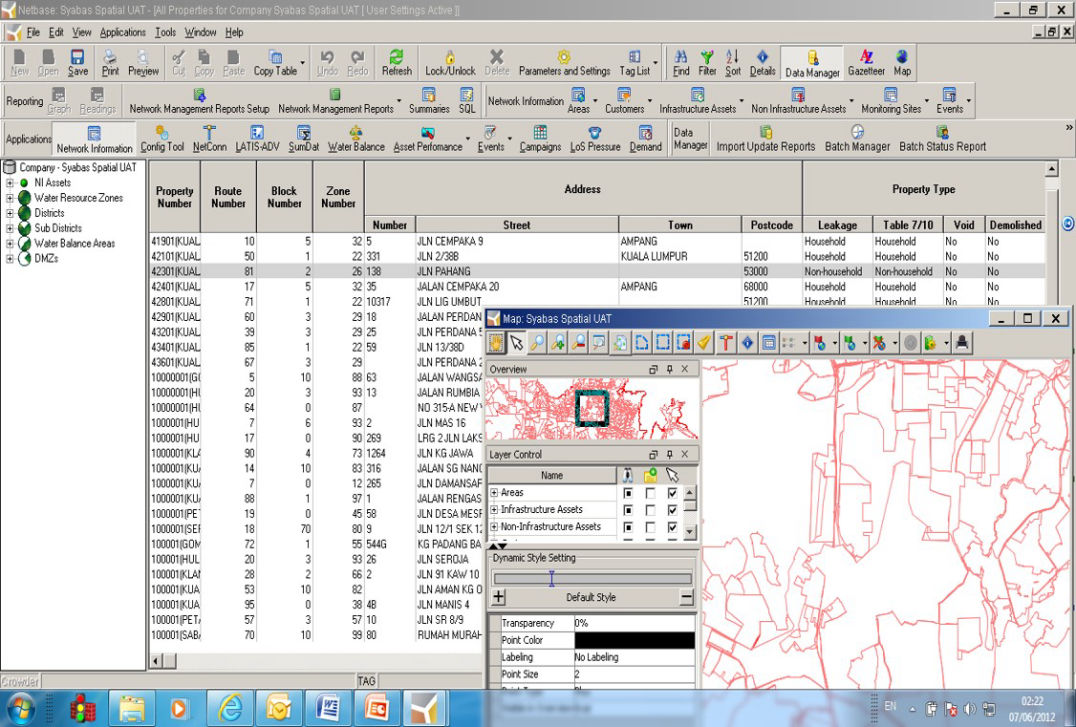The width and height of the screenshot is (1076, 727).
Task: Open Import Update Reports
Action: 766,139
